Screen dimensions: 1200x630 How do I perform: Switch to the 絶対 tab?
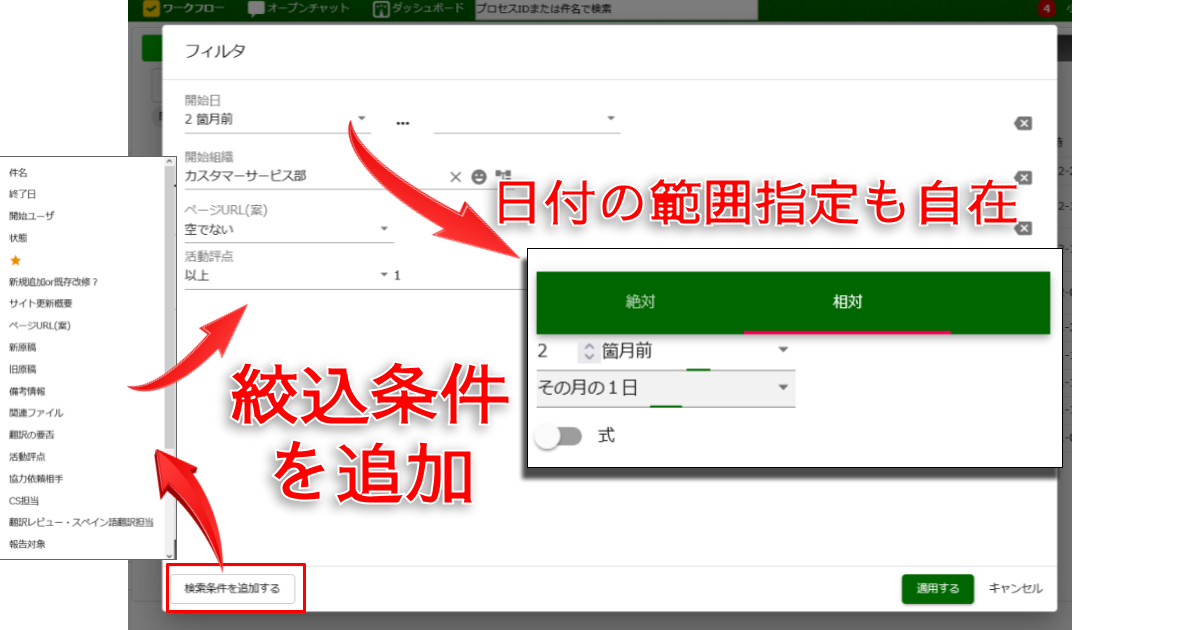point(640,302)
